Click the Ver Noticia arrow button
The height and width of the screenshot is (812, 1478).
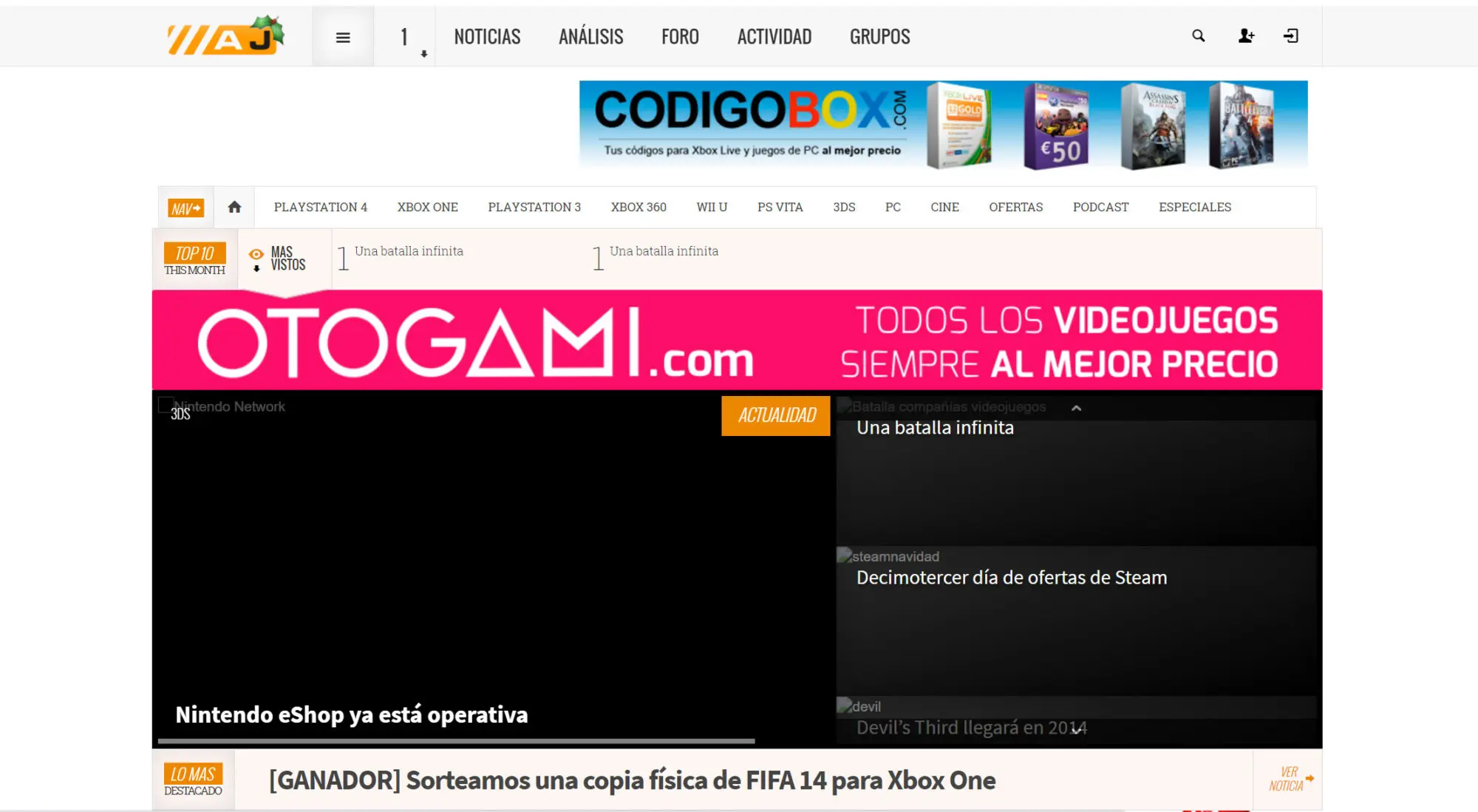click(x=1290, y=779)
